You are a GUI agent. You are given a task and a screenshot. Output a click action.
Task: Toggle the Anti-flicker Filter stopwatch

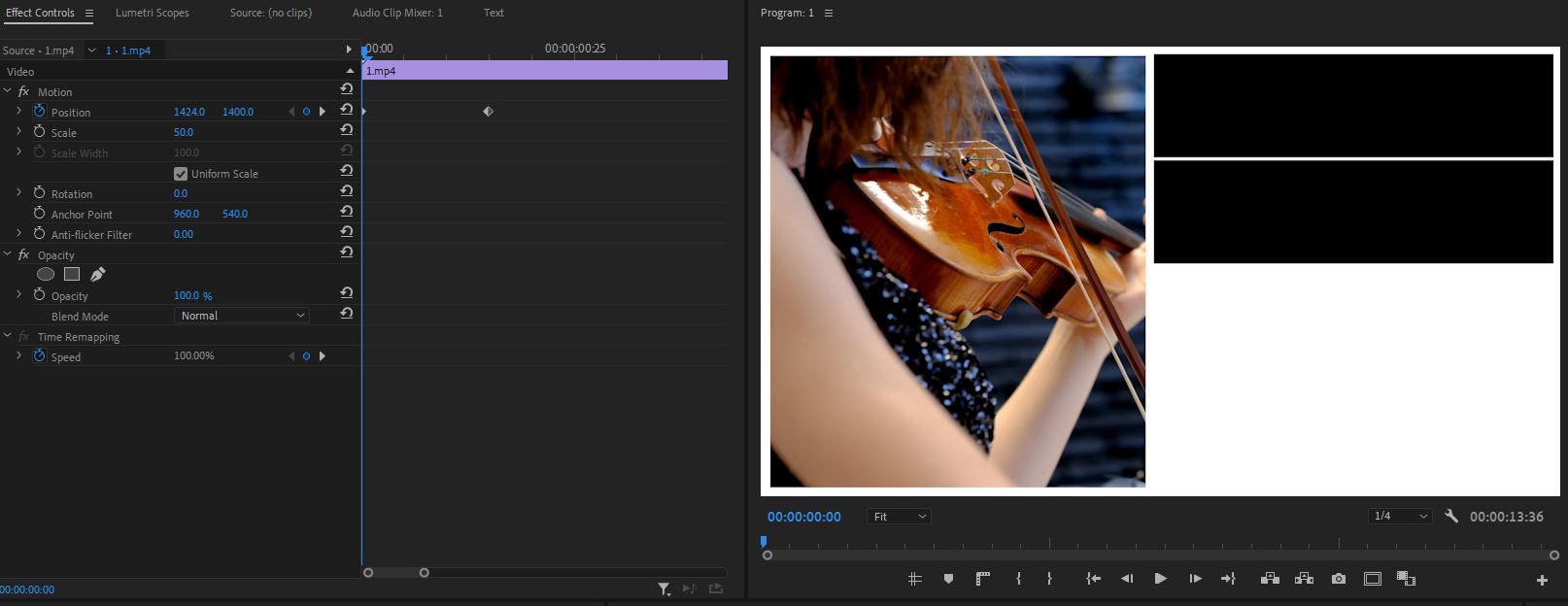(40, 234)
